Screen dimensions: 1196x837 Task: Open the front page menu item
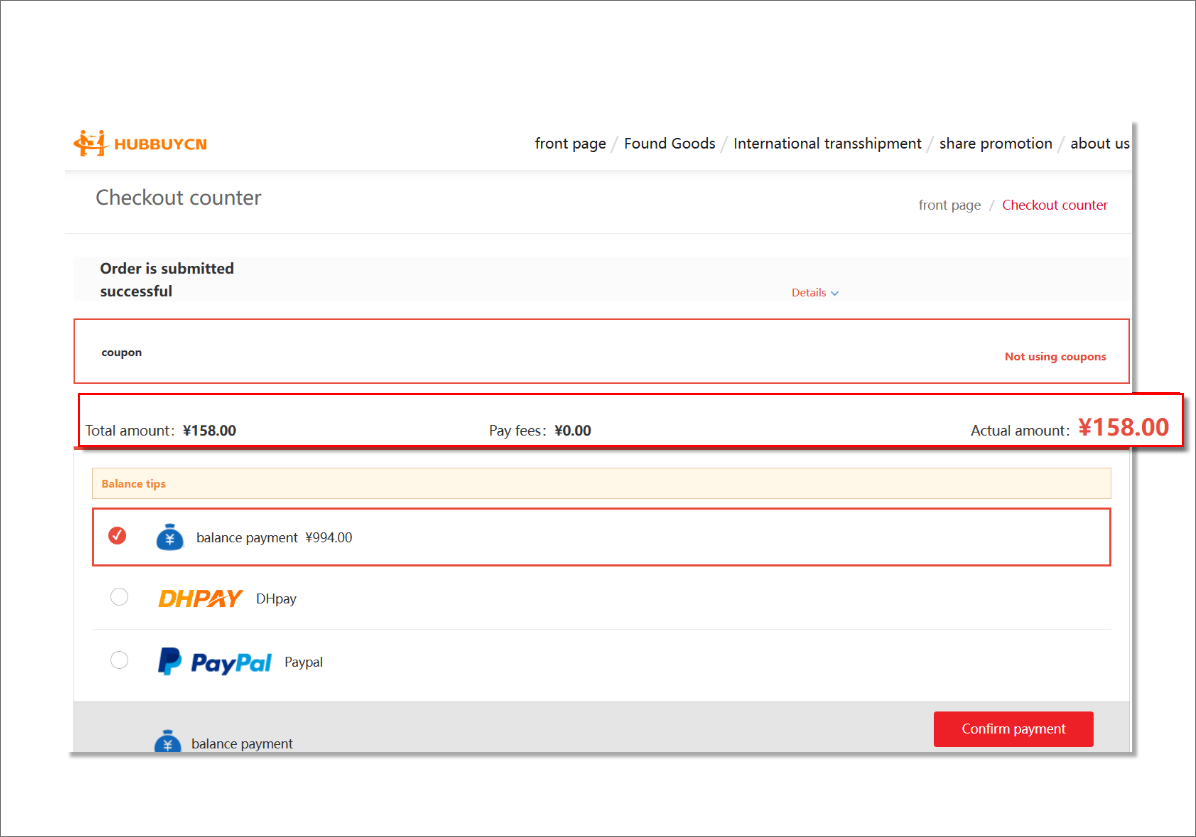(570, 144)
